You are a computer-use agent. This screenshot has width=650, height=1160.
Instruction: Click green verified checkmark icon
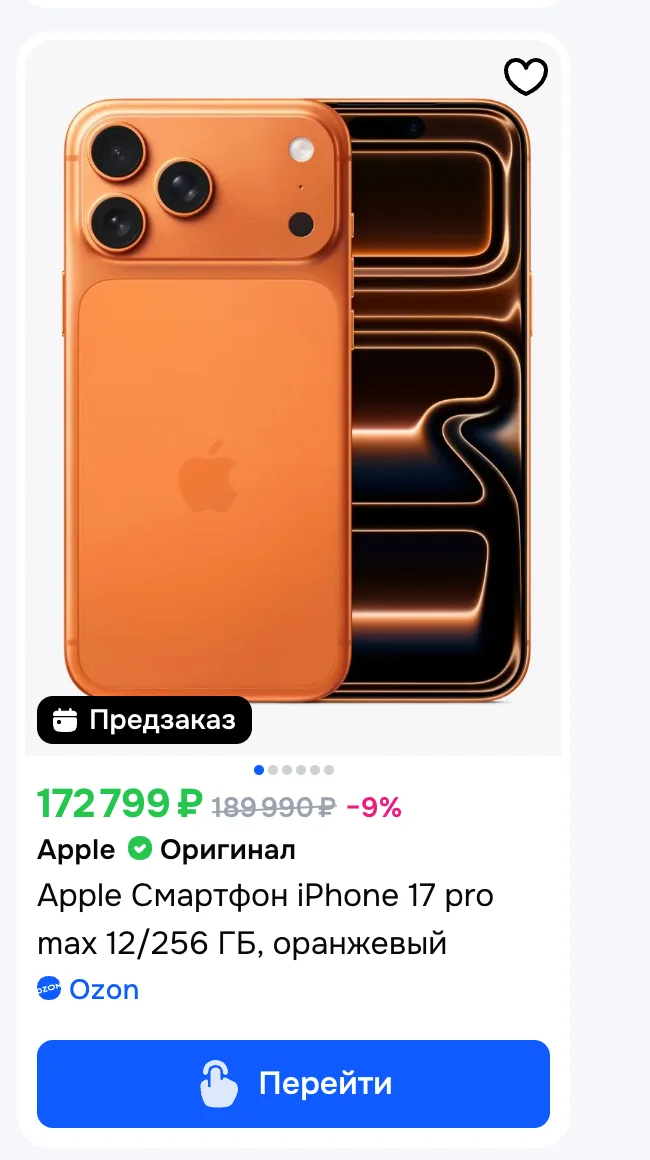tap(139, 849)
